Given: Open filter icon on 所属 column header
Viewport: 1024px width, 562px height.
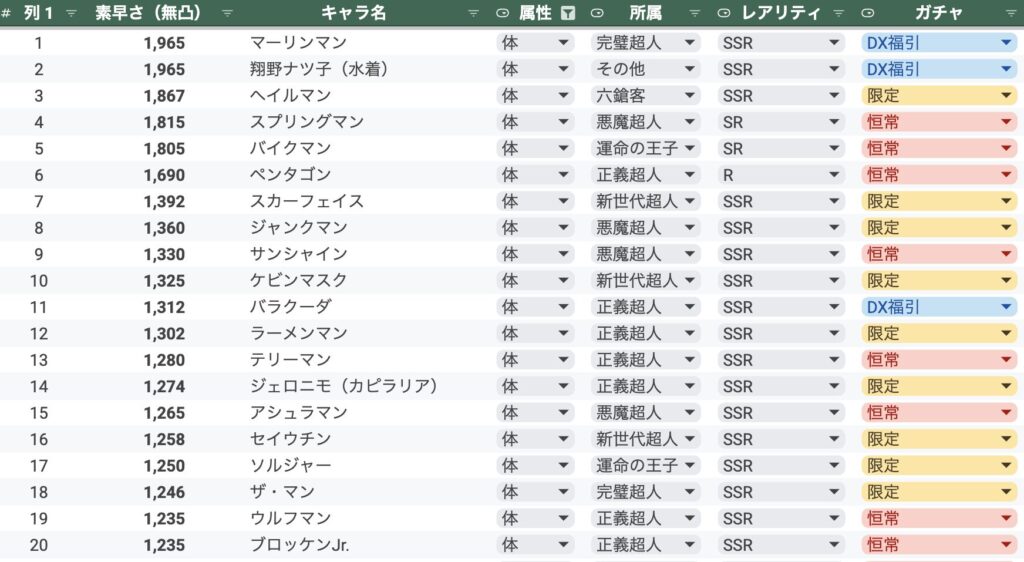Looking at the screenshot, I should (694, 13).
